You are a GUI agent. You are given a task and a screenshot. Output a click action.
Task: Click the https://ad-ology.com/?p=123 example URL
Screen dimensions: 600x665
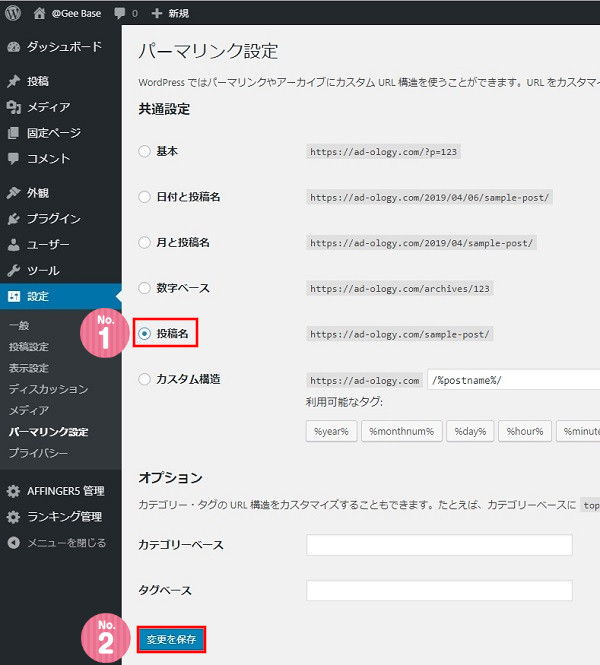tap(383, 152)
